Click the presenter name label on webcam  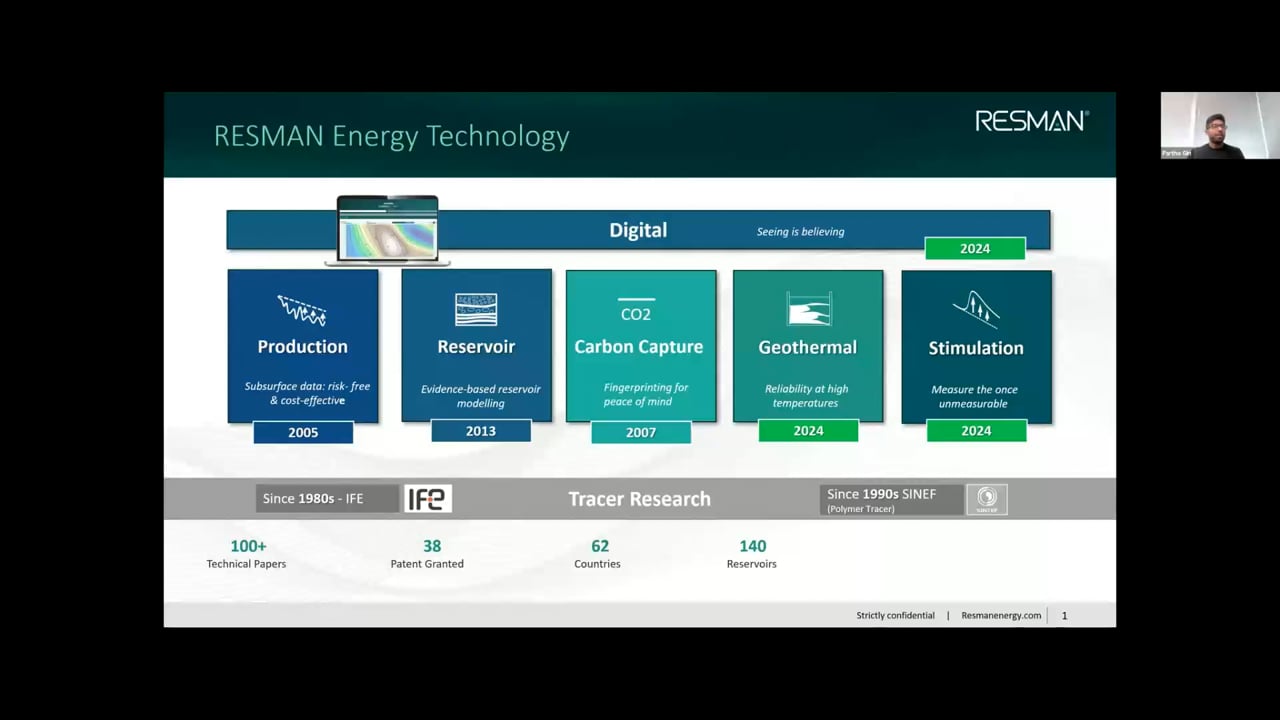click(1176, 154)
